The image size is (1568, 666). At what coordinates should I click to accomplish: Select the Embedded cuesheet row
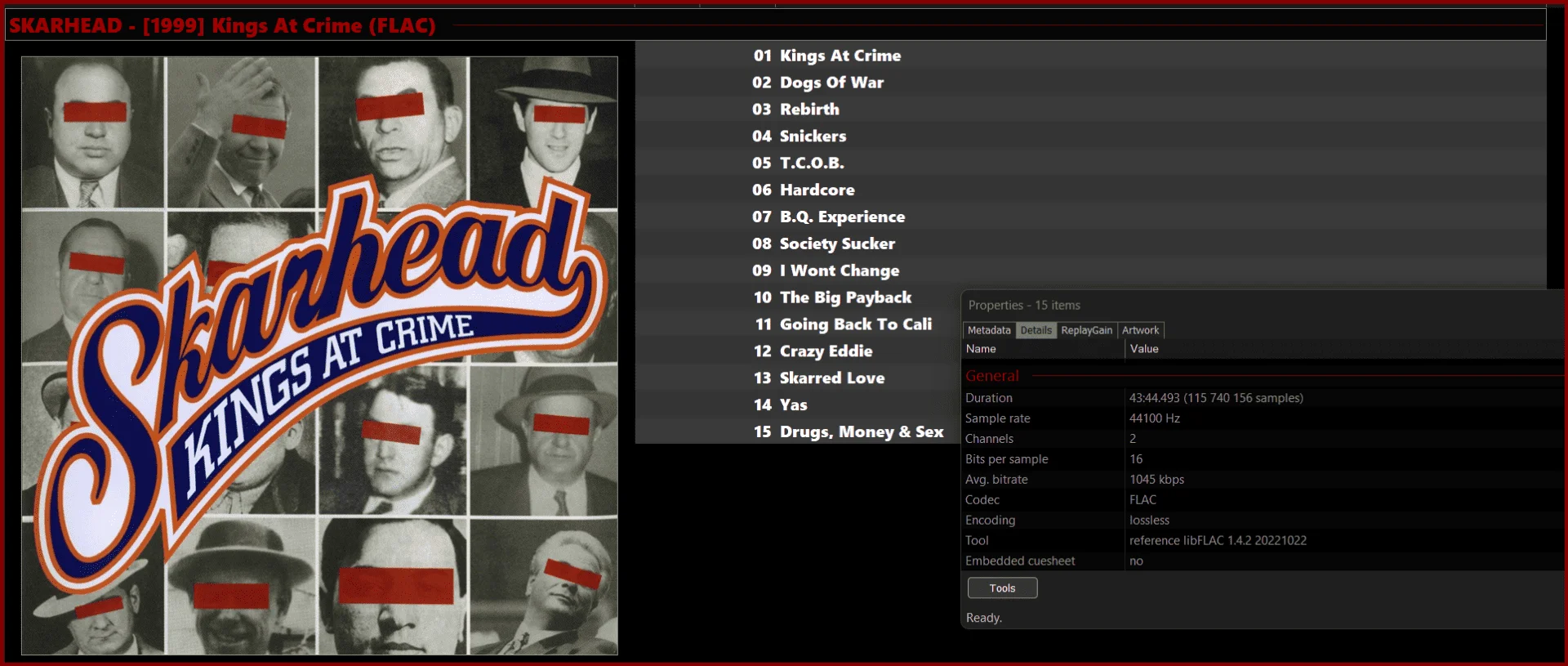coord(1263,561)
